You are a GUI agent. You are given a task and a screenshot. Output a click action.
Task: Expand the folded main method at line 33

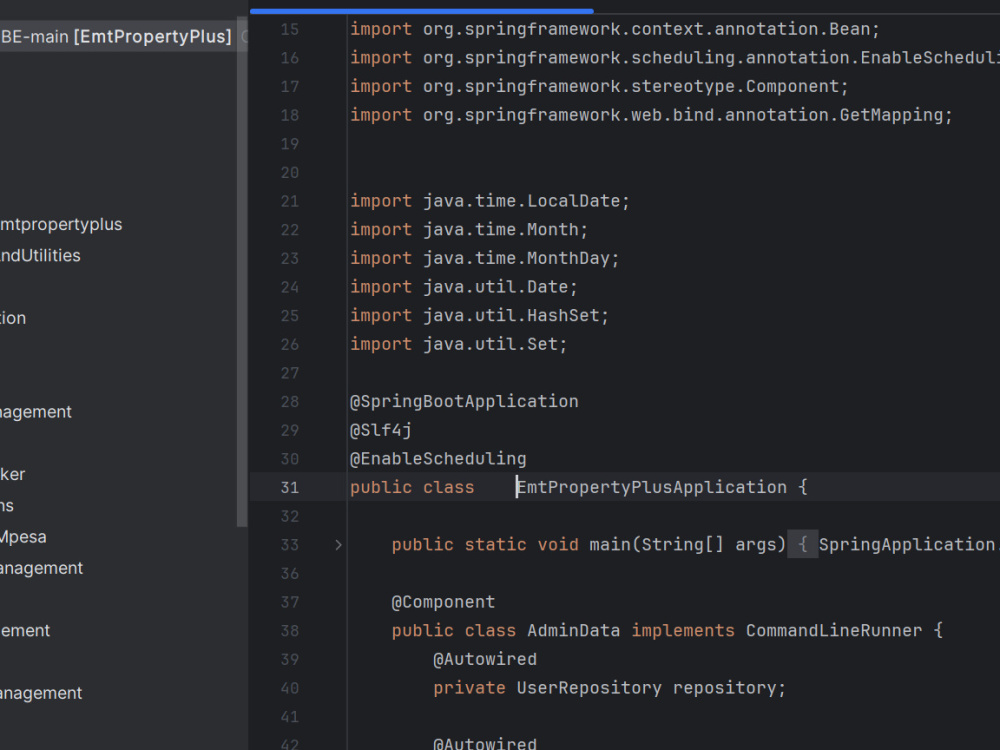pyautogui.click(x=339, y=545)
